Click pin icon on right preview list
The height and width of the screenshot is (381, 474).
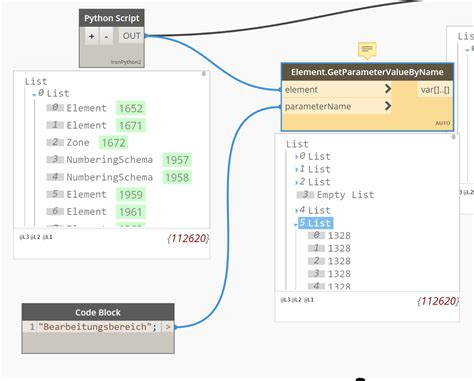[x=453, y=136]
